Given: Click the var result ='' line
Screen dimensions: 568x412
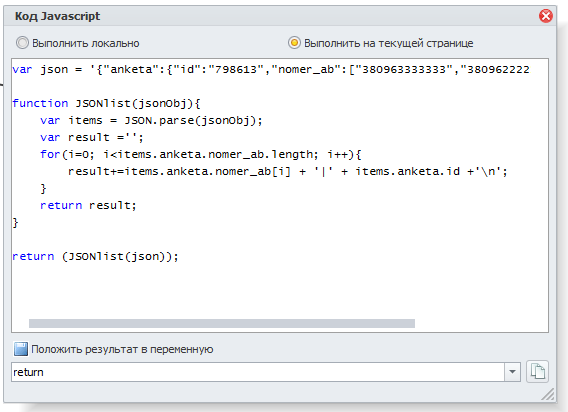Looking at the screenshot, I should (92, 137).
